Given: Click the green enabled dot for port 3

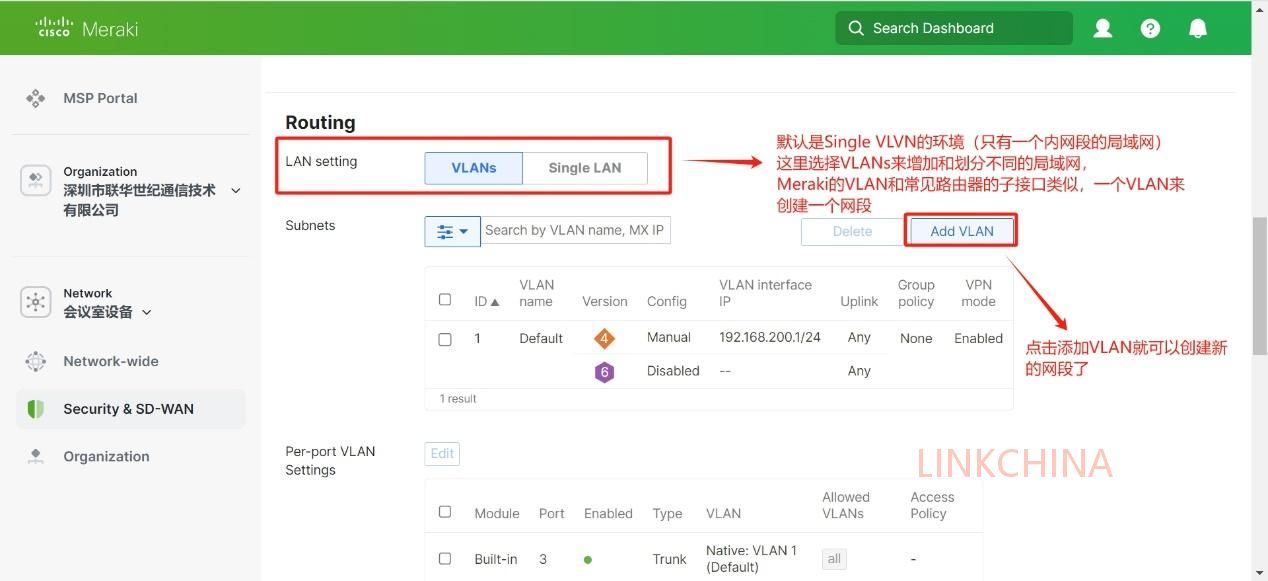Looking at the screenshot, I should [588, 560].
